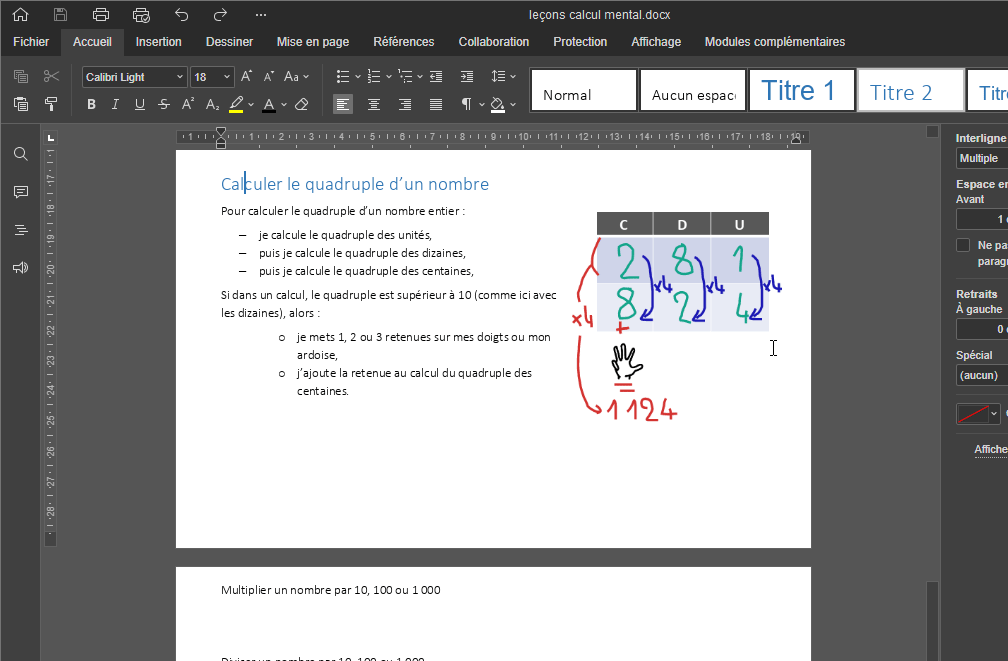Image resolution: width=1008 pixels, height=661 pixels.
Task: Apply the Aucun espace style
Action: click(x=693, y=91)
